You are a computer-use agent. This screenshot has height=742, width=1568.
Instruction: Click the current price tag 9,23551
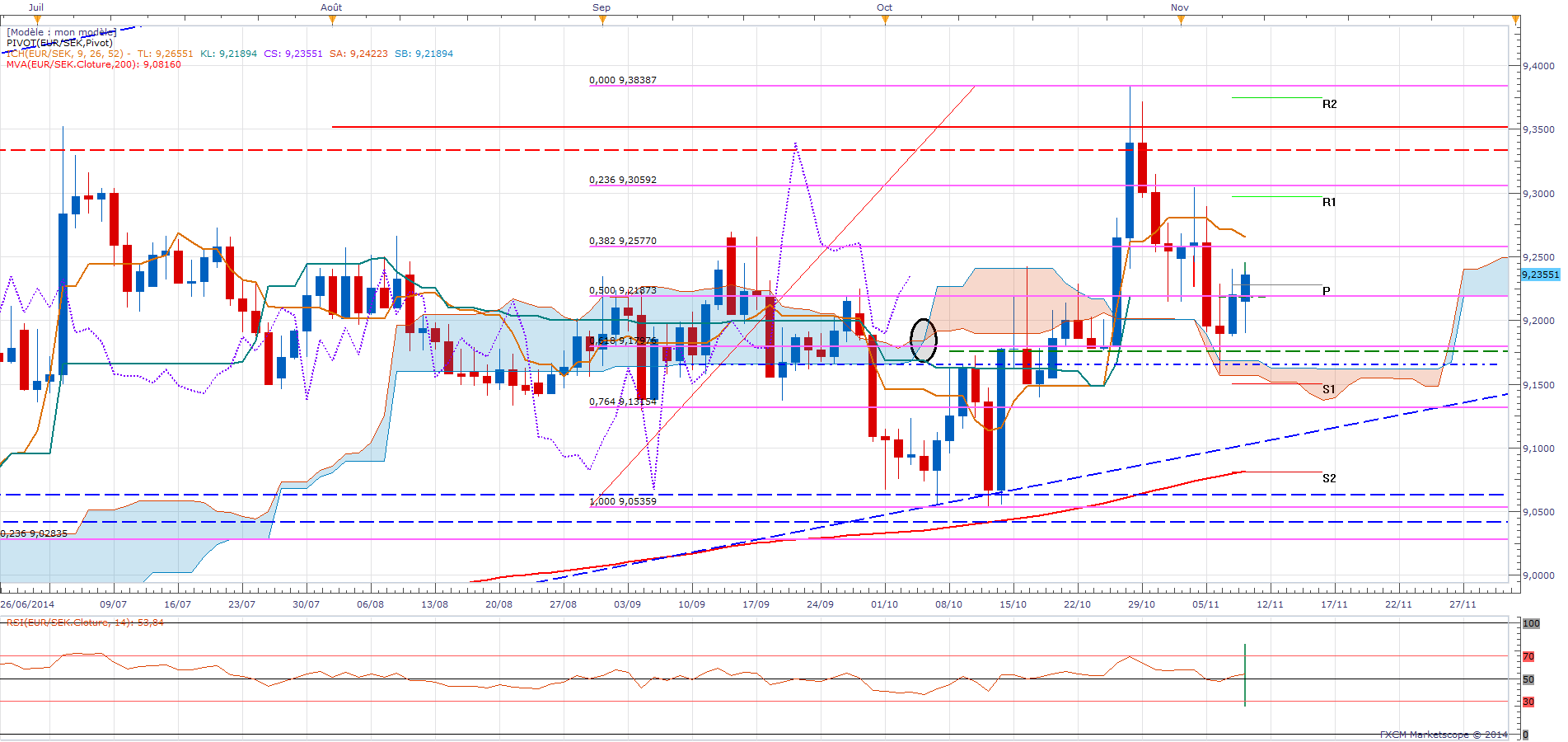tap(1539, 275)
